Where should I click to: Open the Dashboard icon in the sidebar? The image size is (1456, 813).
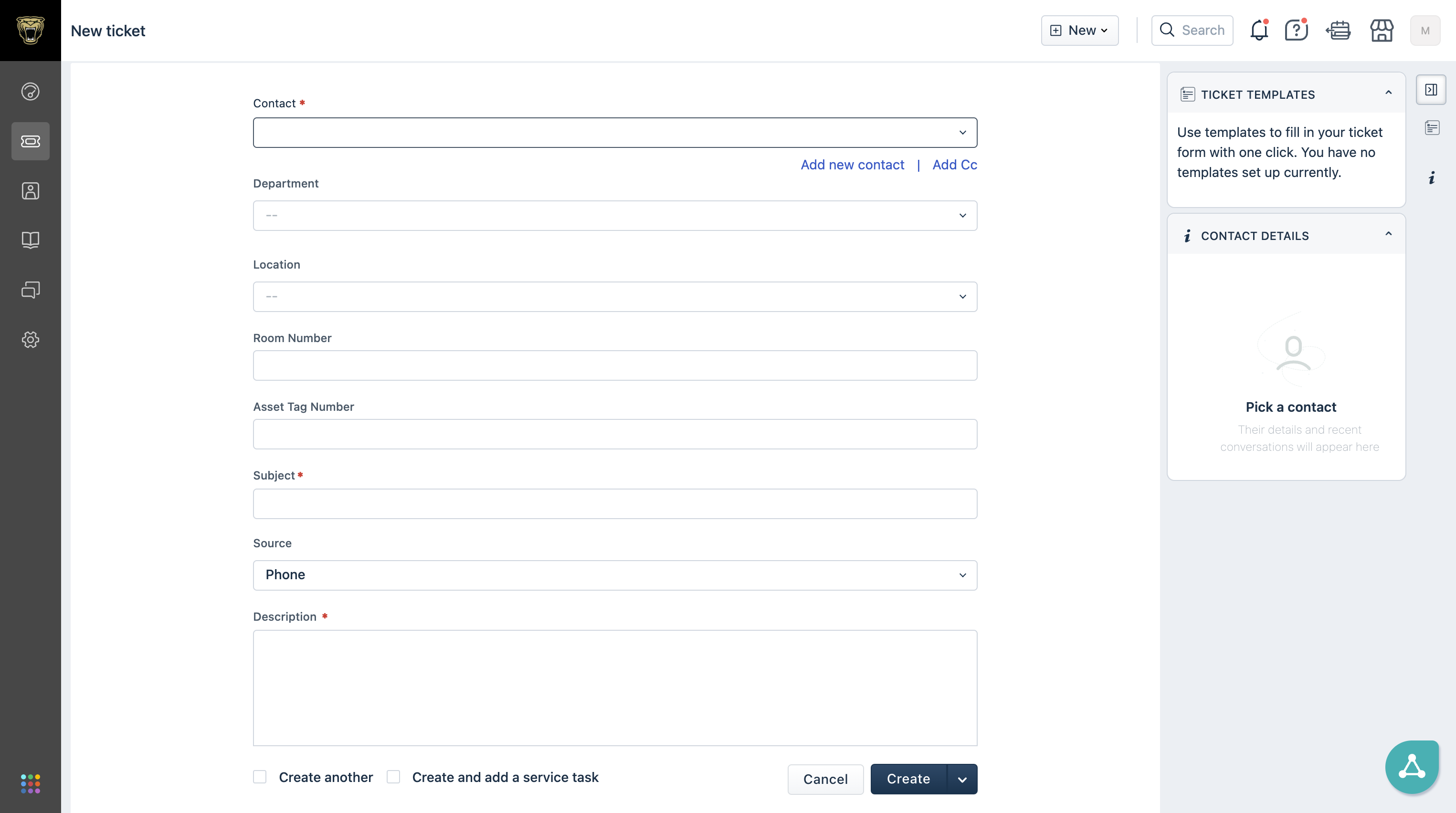point(31,92)
